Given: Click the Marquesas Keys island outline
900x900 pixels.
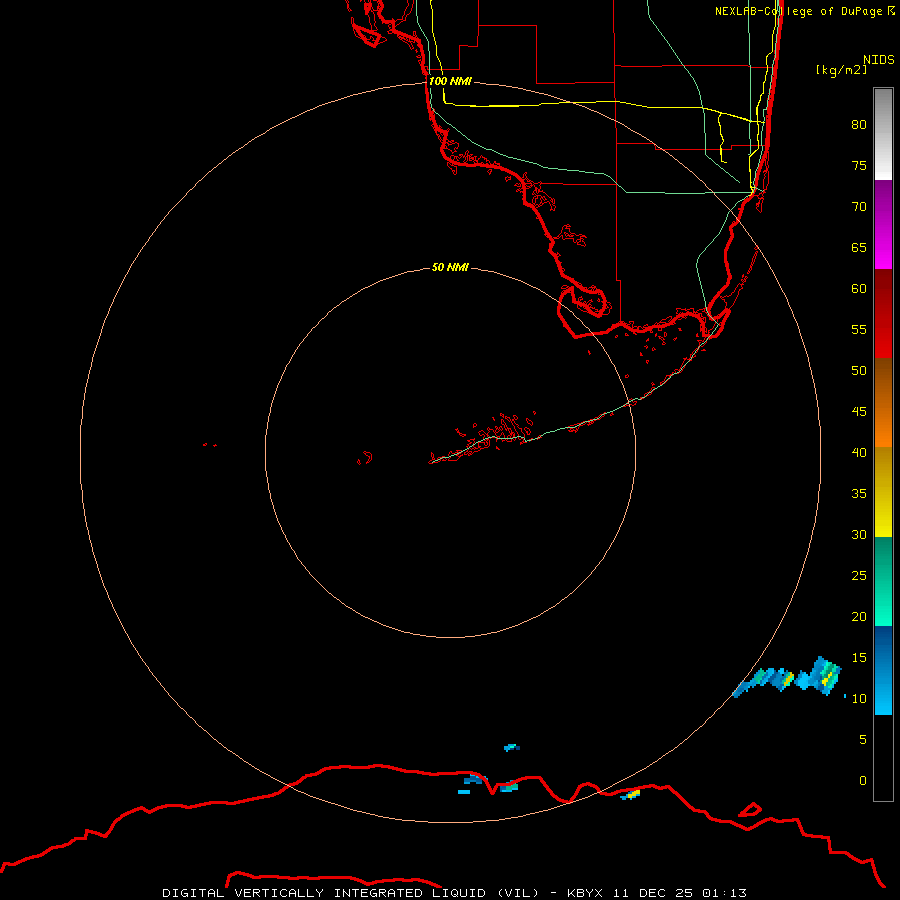Looking at the screenshot, I should 364,458.
